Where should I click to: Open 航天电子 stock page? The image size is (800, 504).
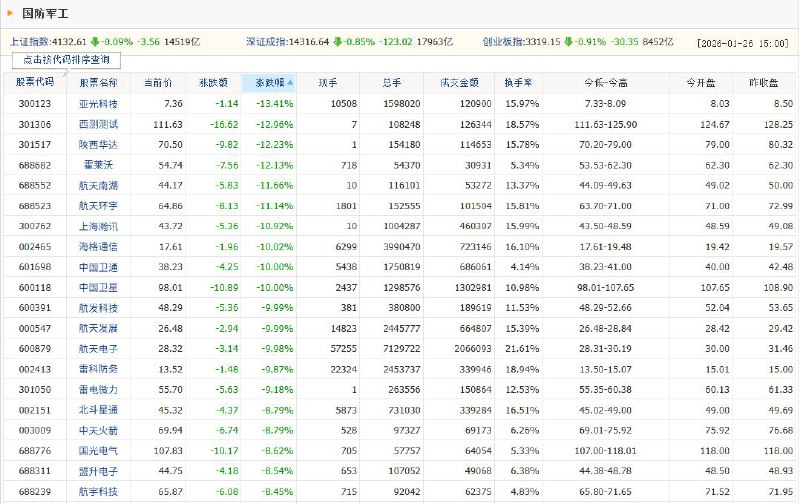98,348
